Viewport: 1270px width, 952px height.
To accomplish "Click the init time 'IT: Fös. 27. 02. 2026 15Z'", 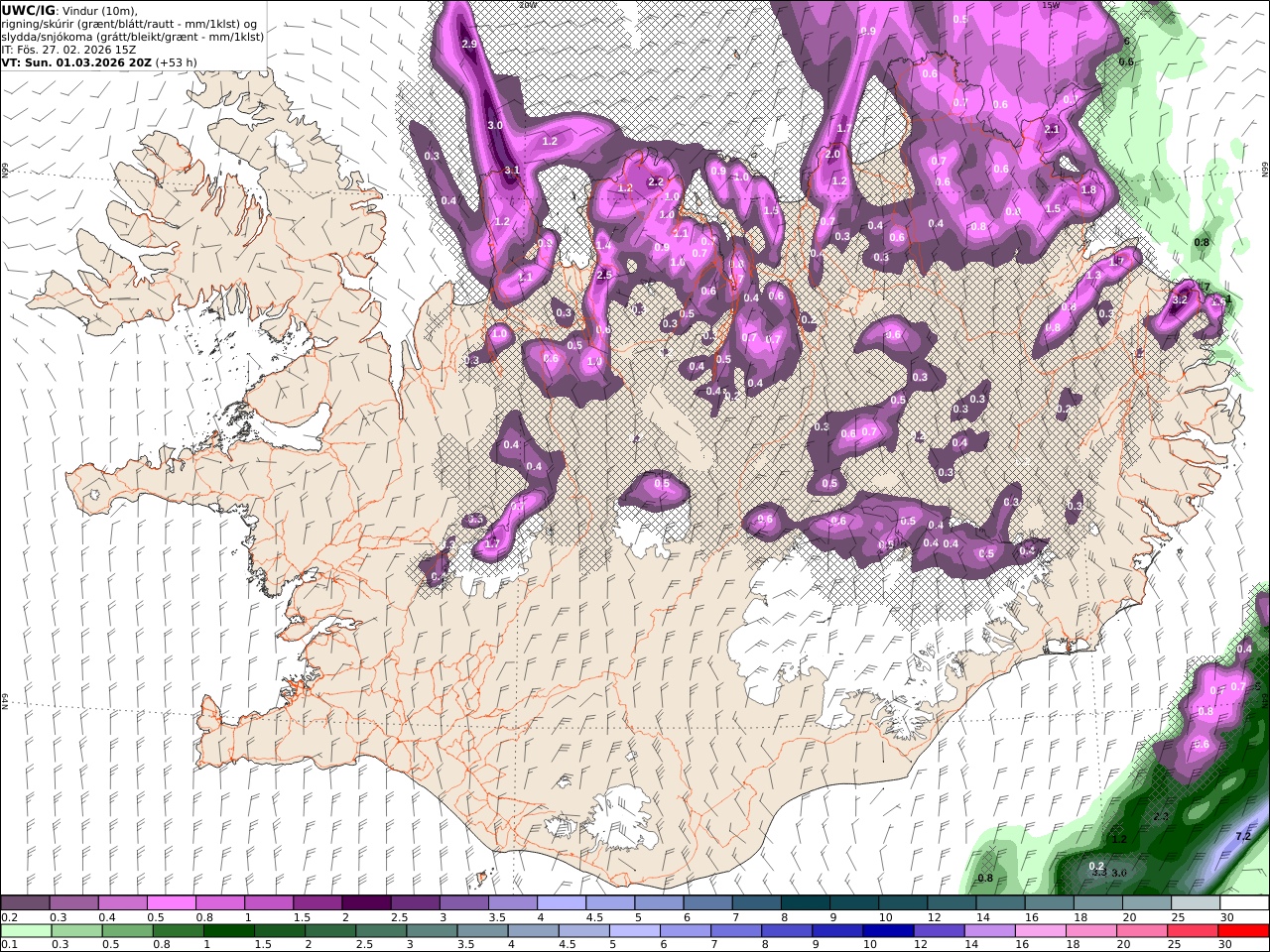I will [68, 49].
